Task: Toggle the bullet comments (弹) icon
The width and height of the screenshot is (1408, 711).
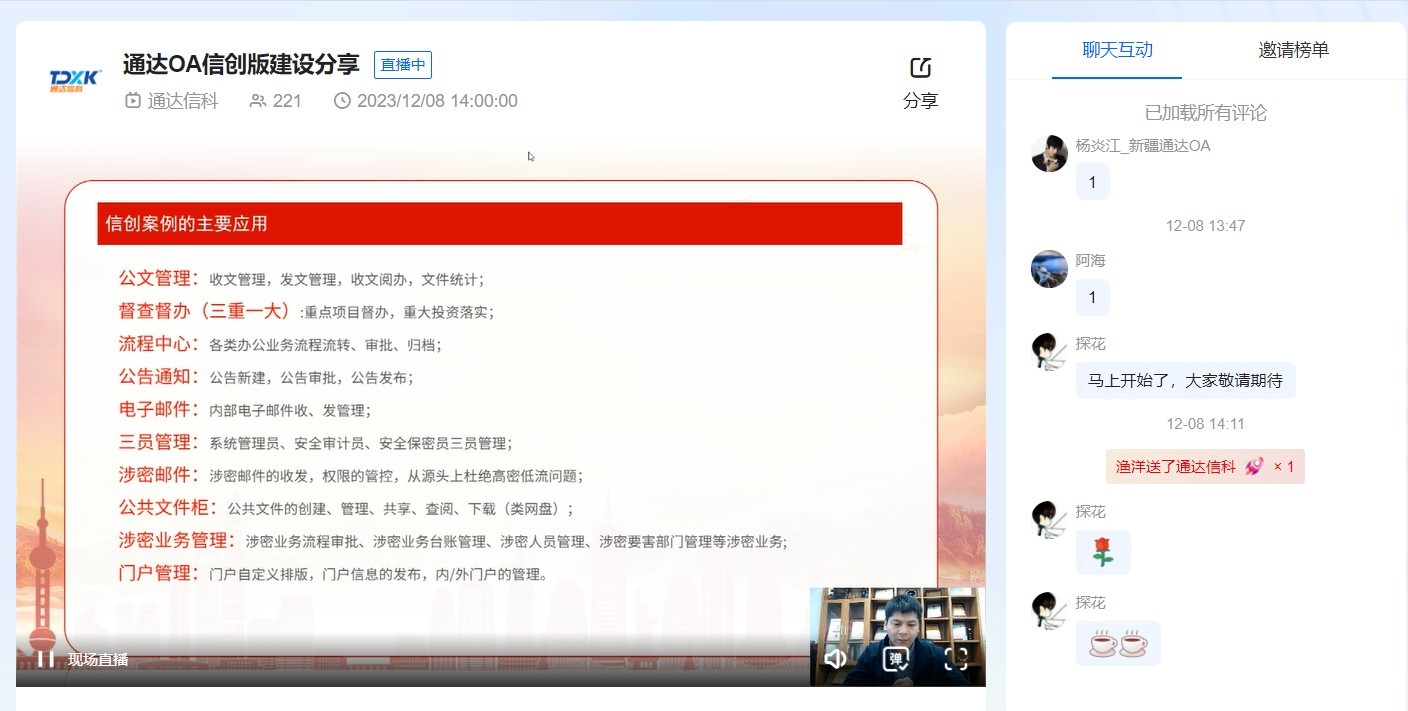Action: [895, 658]
